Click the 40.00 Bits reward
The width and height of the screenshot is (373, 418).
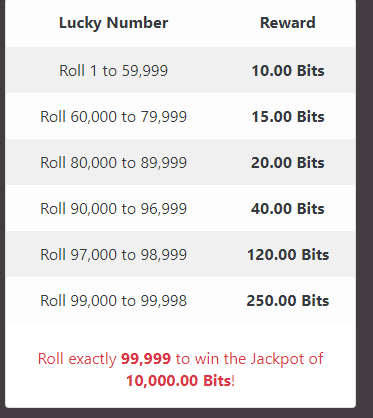288,209
